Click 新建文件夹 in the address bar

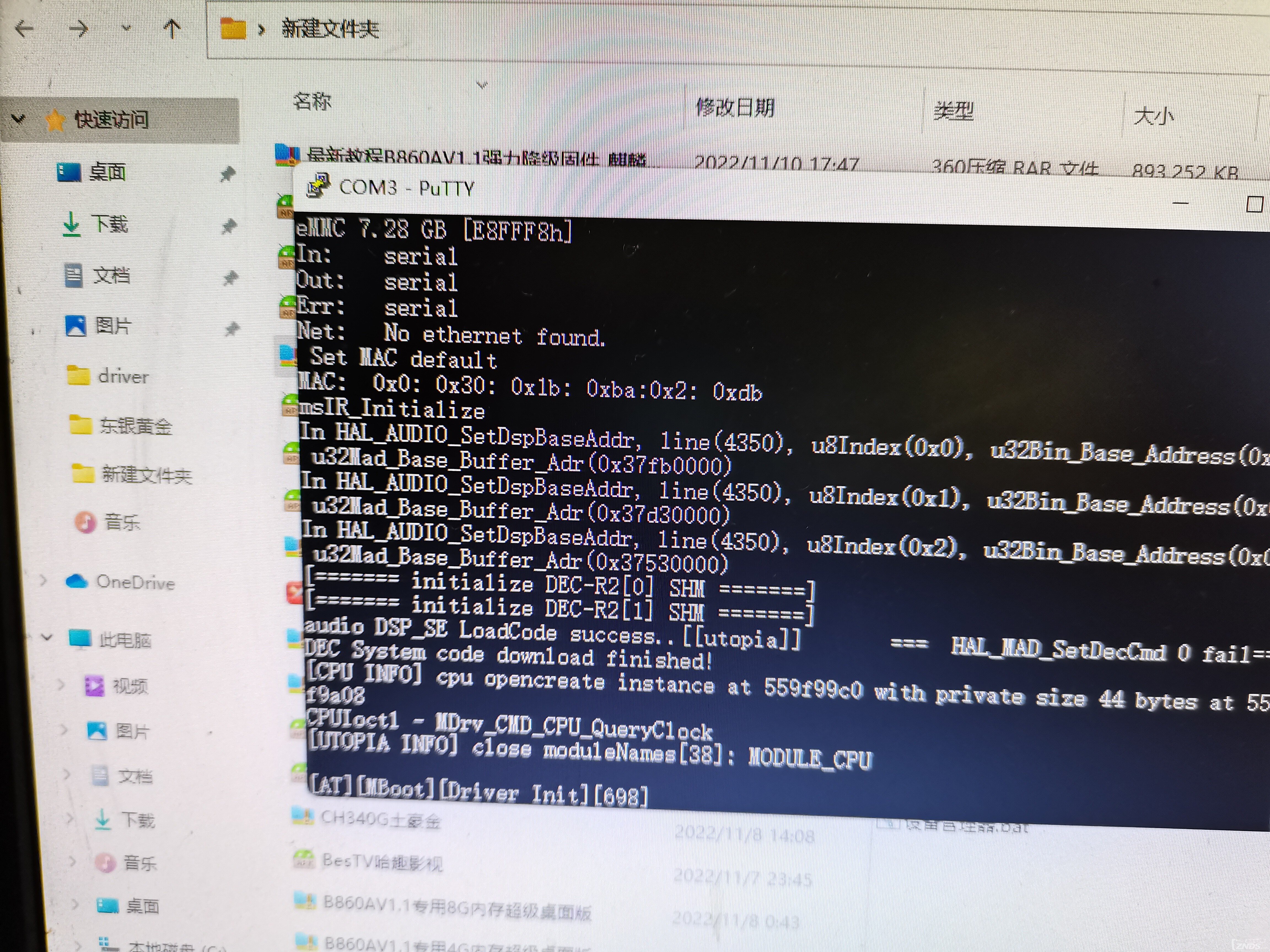pos(330,28)
